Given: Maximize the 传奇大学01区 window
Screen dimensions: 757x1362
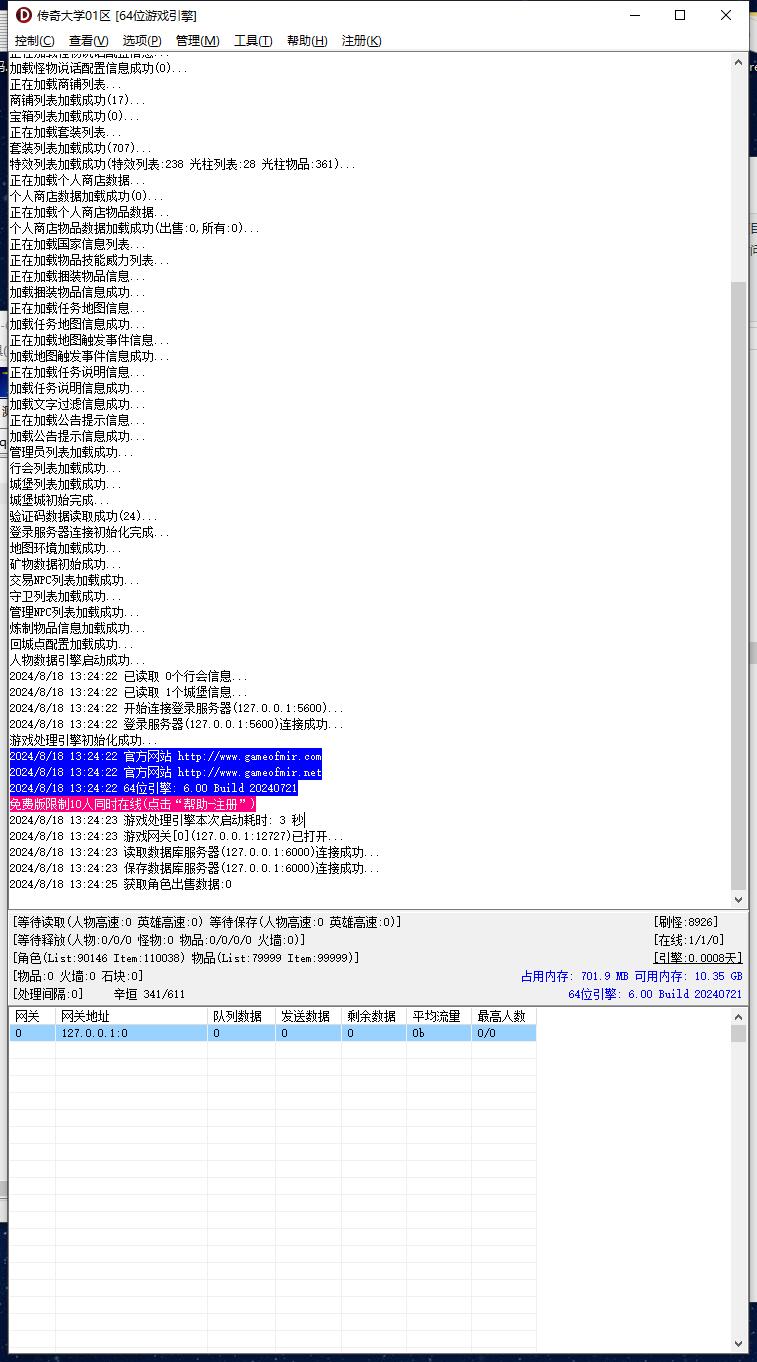Looking at the screenshot, I should pyautogui.click(x=680, y=15).
